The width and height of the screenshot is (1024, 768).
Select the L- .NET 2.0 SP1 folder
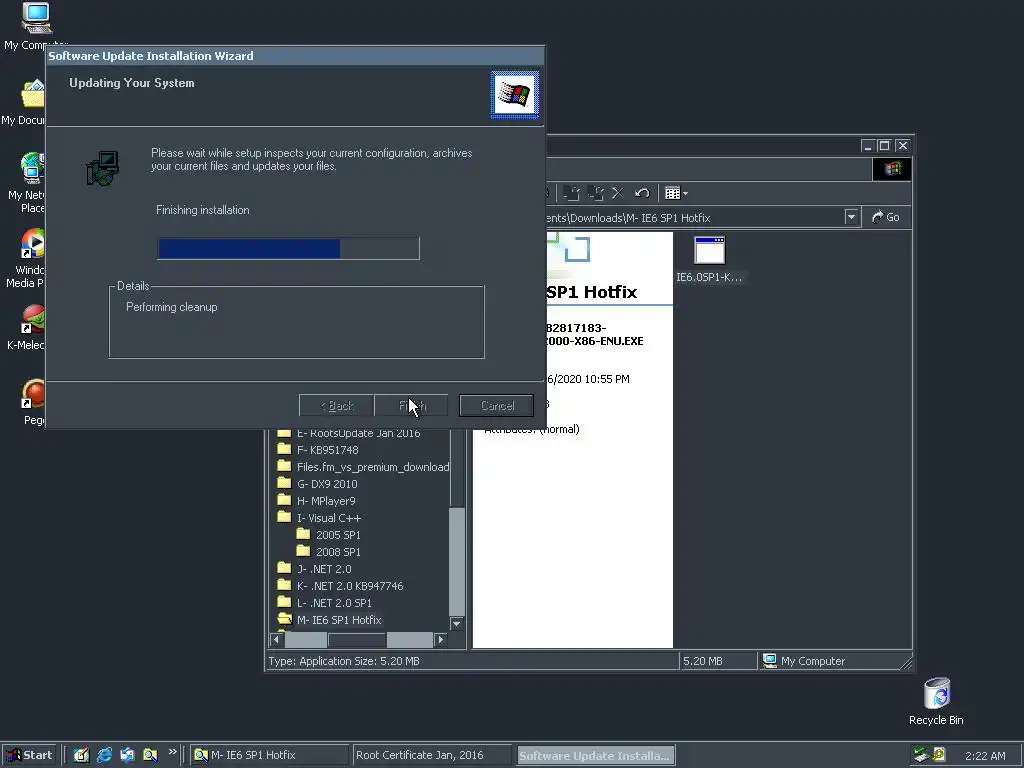(x=334, y=603)
